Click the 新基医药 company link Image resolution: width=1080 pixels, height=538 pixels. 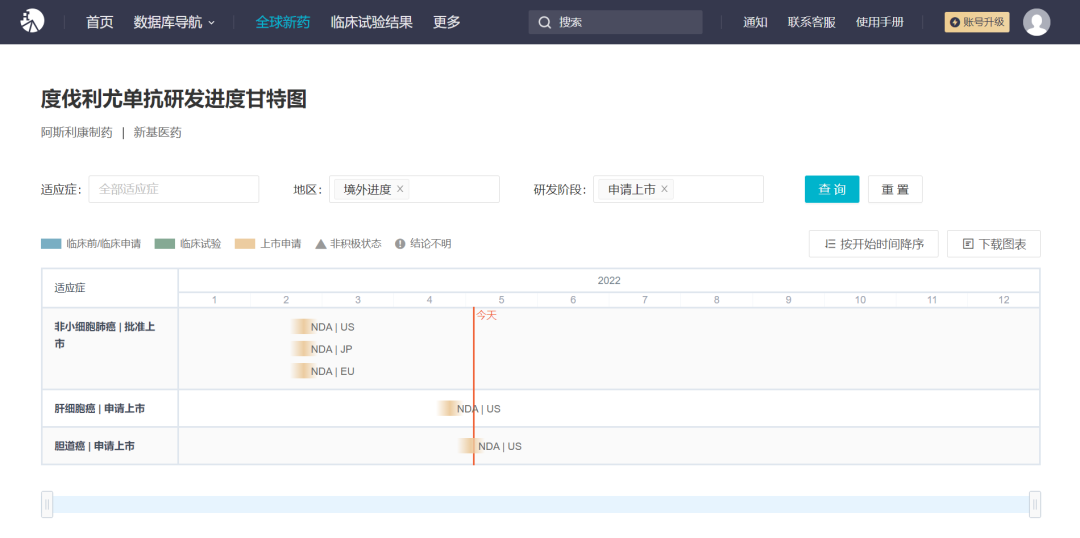[x=158, y=133]
